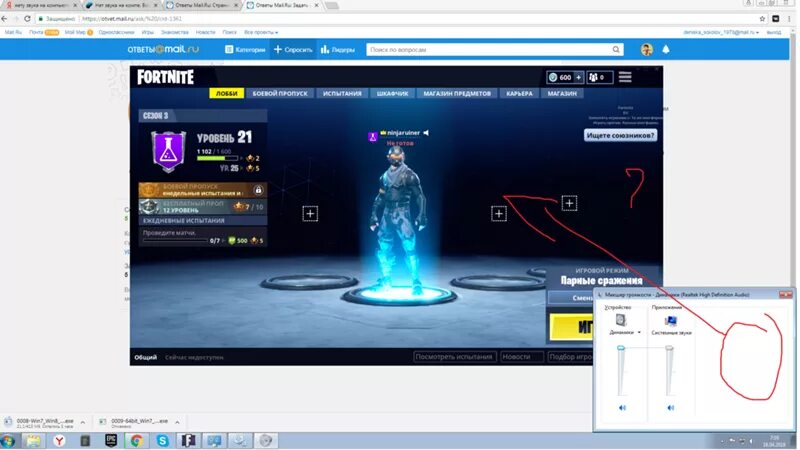
Task: Expand Все проекты dropdown
Action: coord(261,32)
